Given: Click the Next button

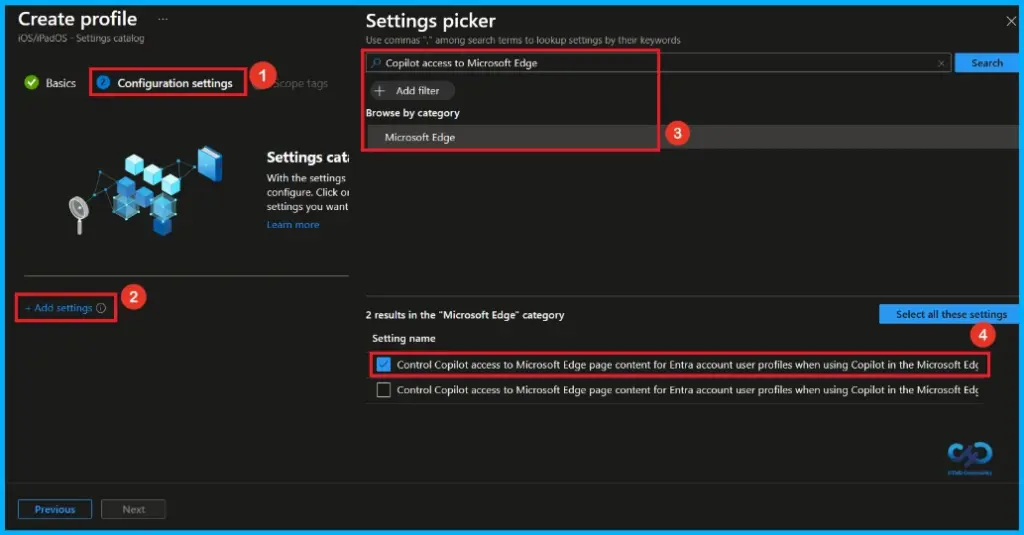Looking at the screenshot, I should point(133,510).
